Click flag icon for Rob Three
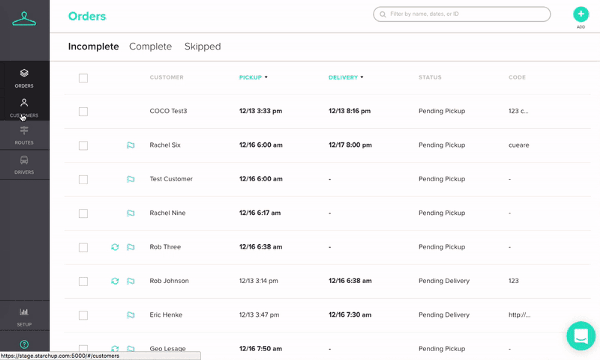Viewport: 600px width, 360px height. pos(130,247)
